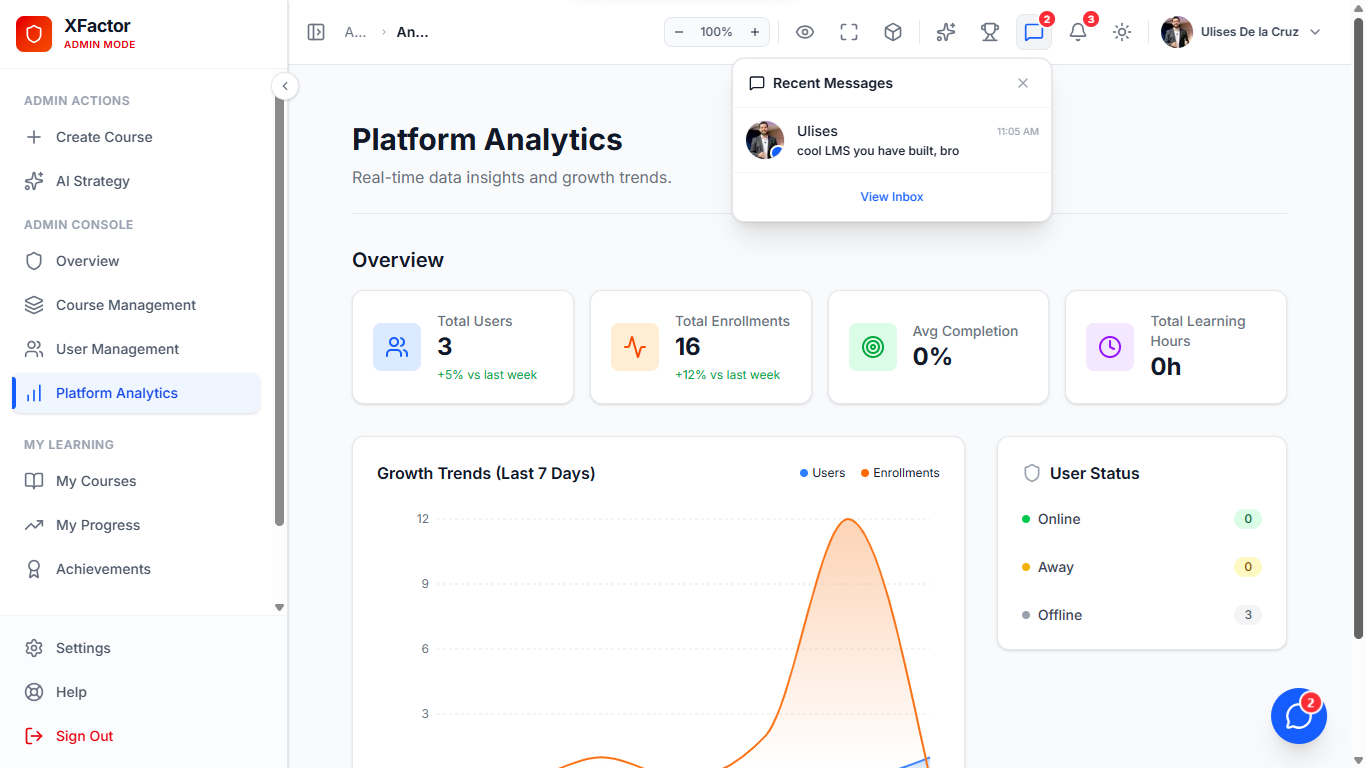Screen dimensions: 1366x768
Task: Click the 'An...' current breadcrumb
Action: point(413,32)
